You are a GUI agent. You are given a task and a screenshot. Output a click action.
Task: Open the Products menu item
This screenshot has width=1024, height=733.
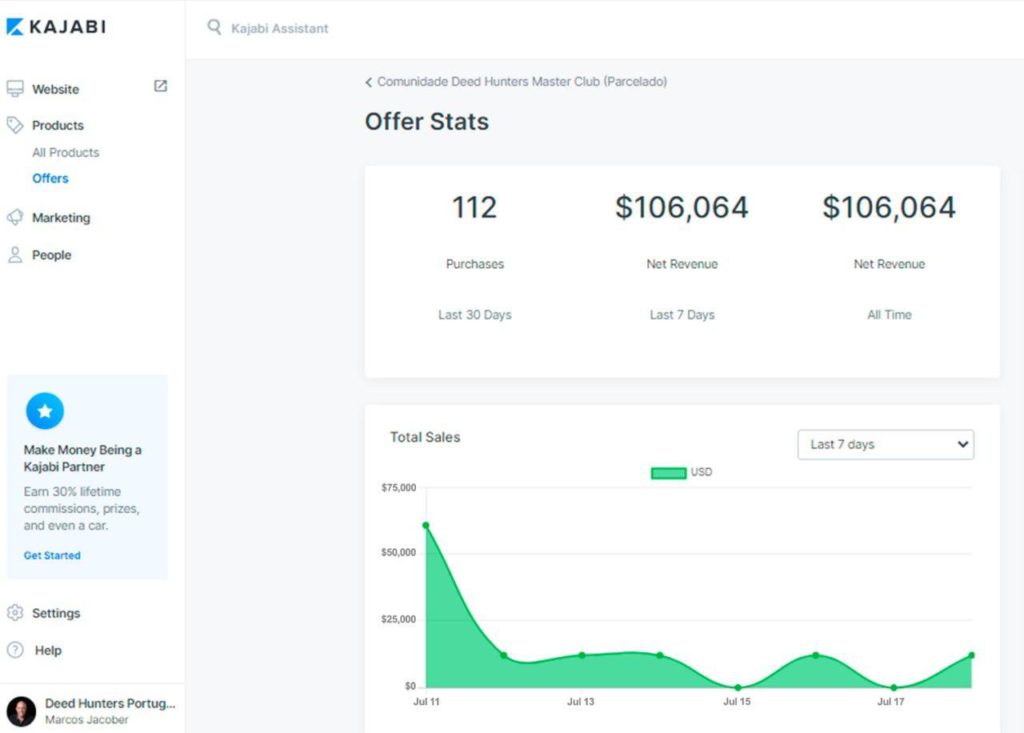pyautogui.click(x=58, y=125)
